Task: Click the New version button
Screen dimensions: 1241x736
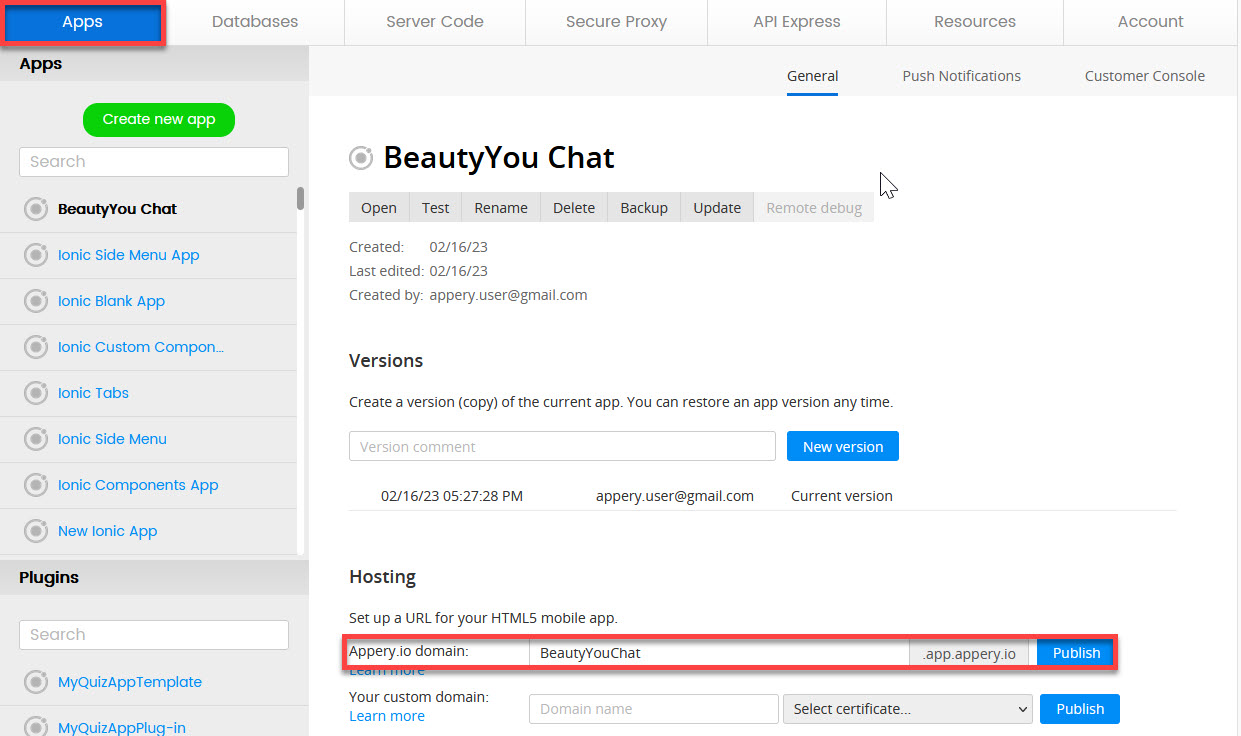Action: [843, 447]
